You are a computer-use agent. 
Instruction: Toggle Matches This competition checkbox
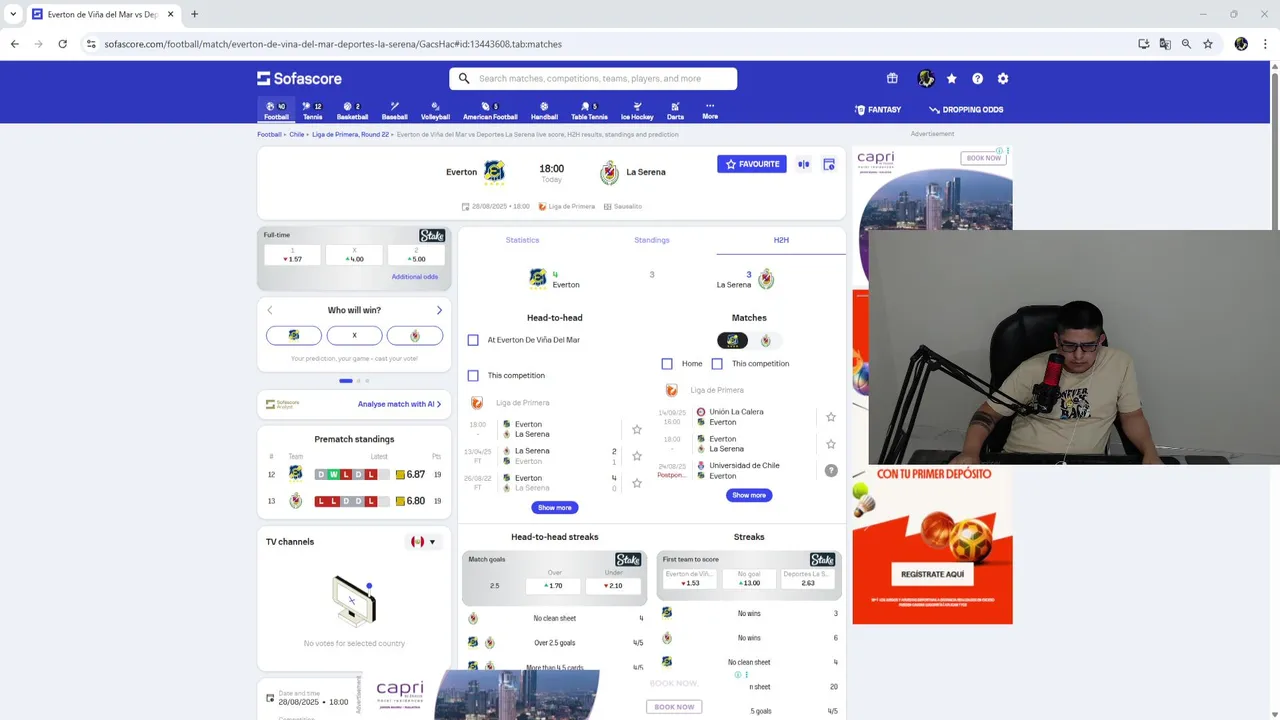pyautogui.click(x=717, y=363)
